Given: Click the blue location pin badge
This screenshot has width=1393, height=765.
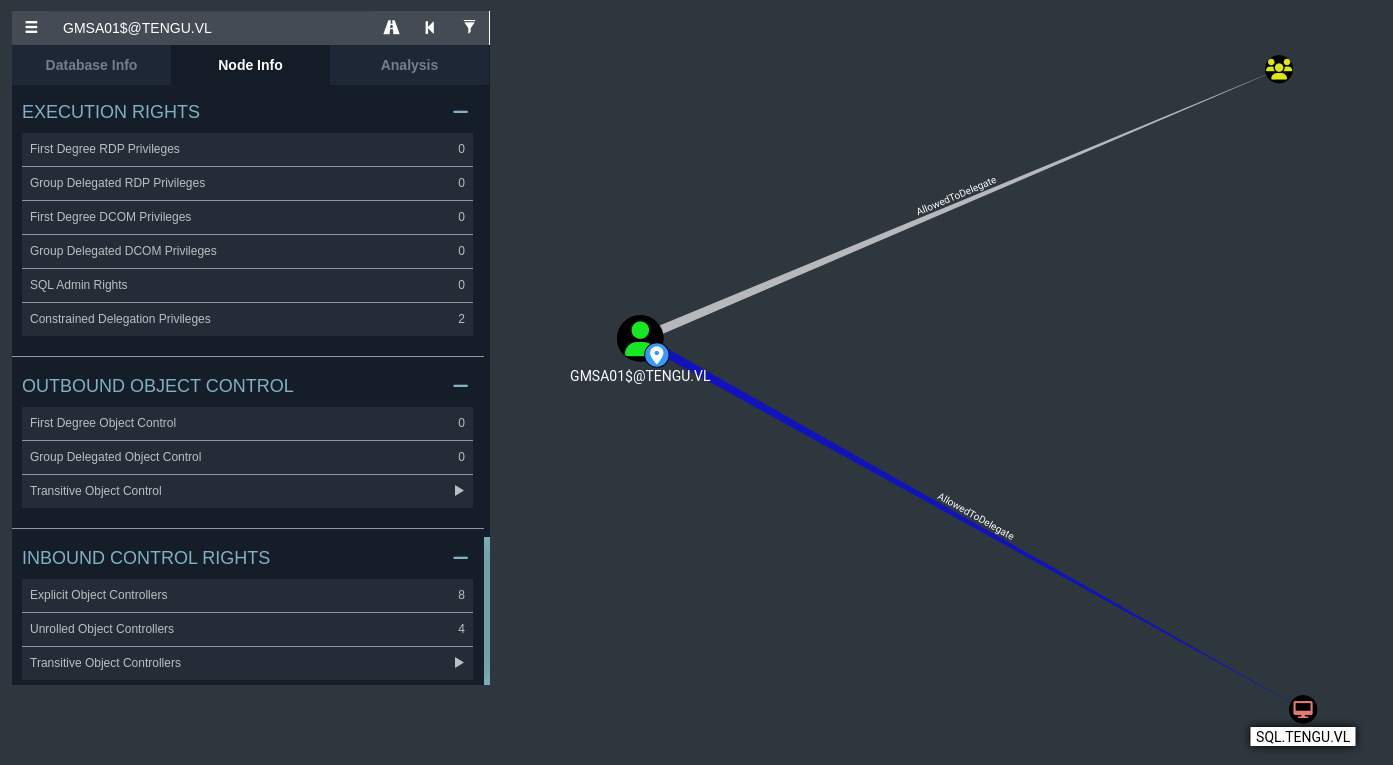Looking at the screenshot, I should [657, 355].
